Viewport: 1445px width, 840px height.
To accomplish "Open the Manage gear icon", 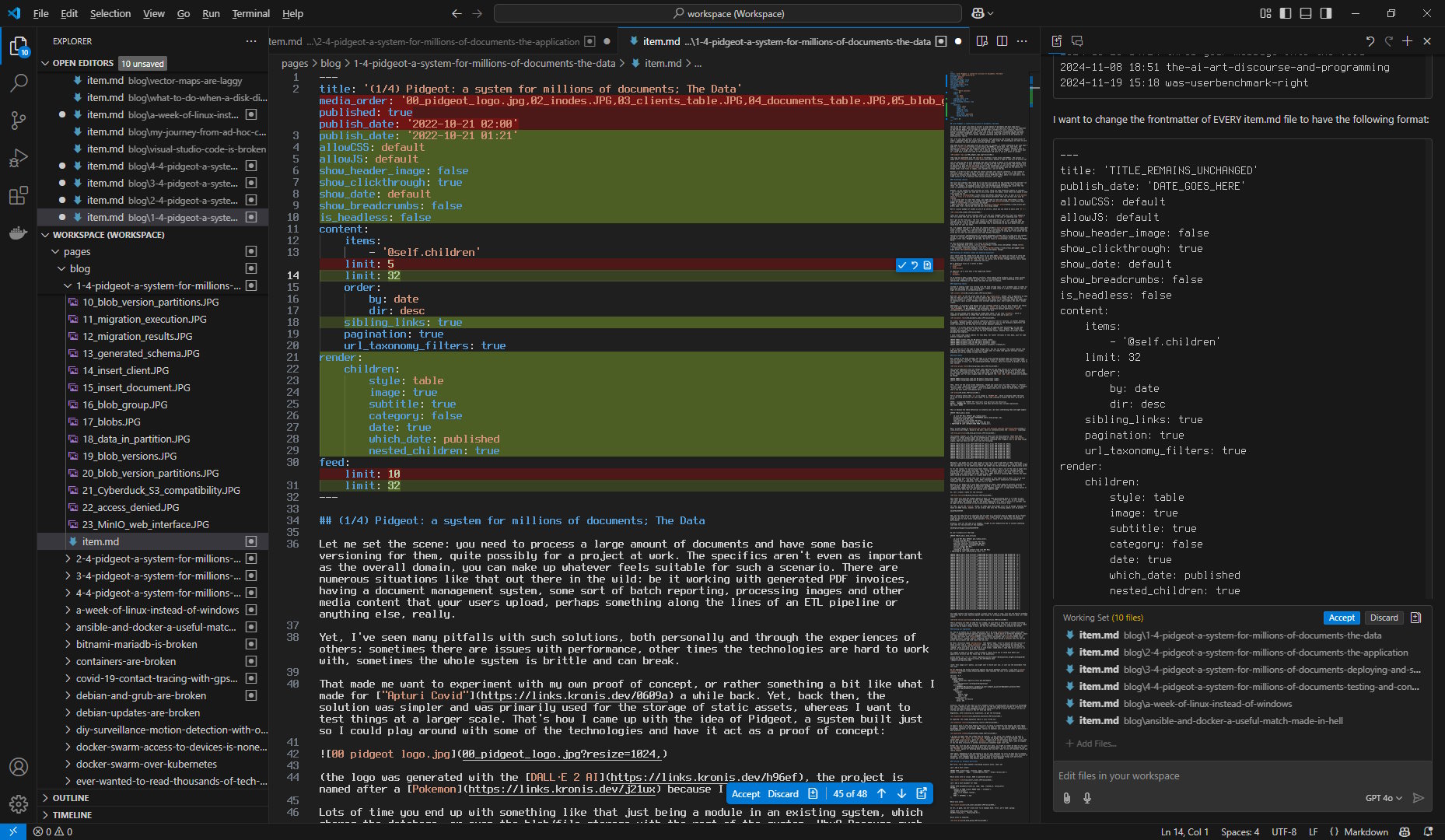I will 19,804.
